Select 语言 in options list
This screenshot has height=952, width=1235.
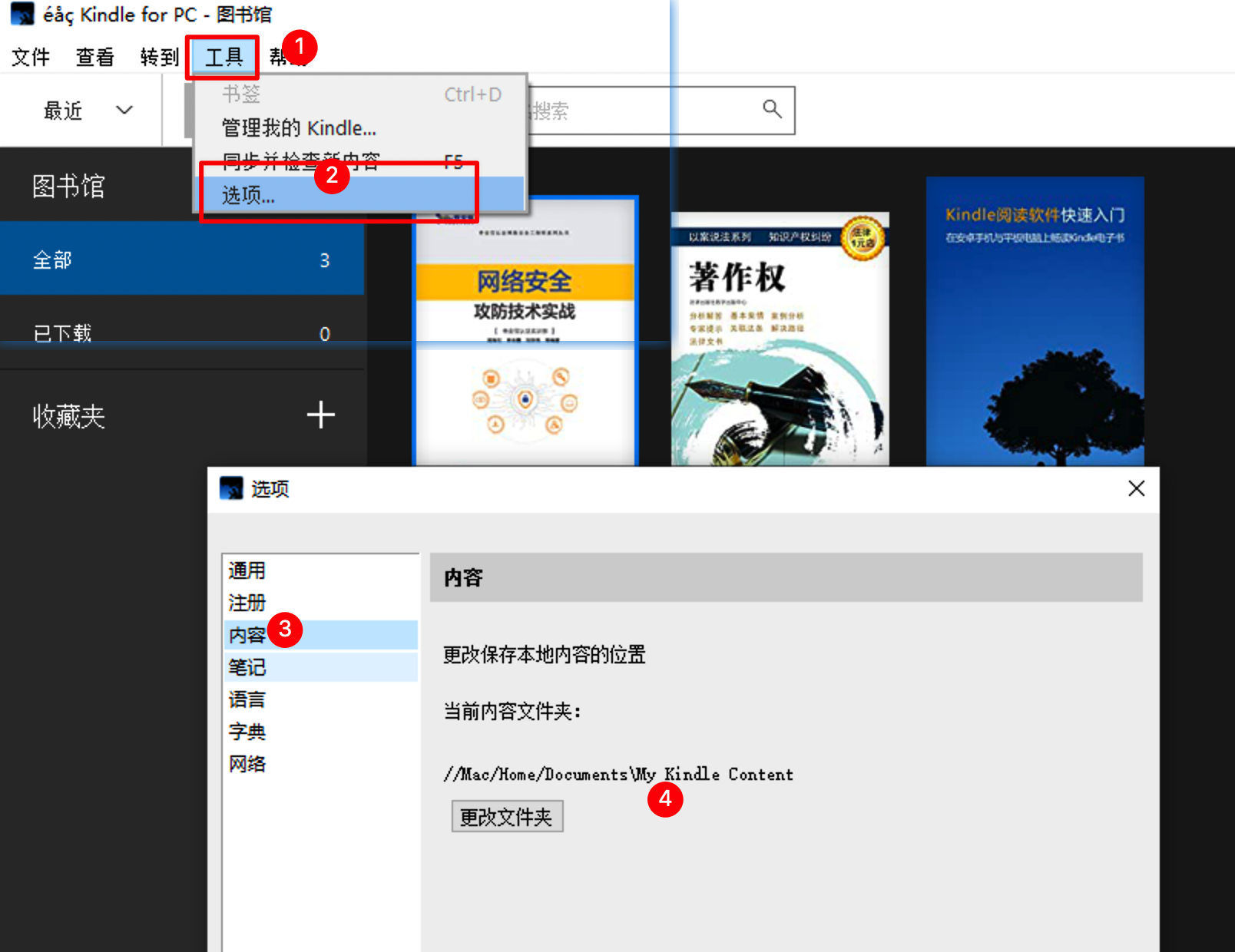tap(321, 699)
